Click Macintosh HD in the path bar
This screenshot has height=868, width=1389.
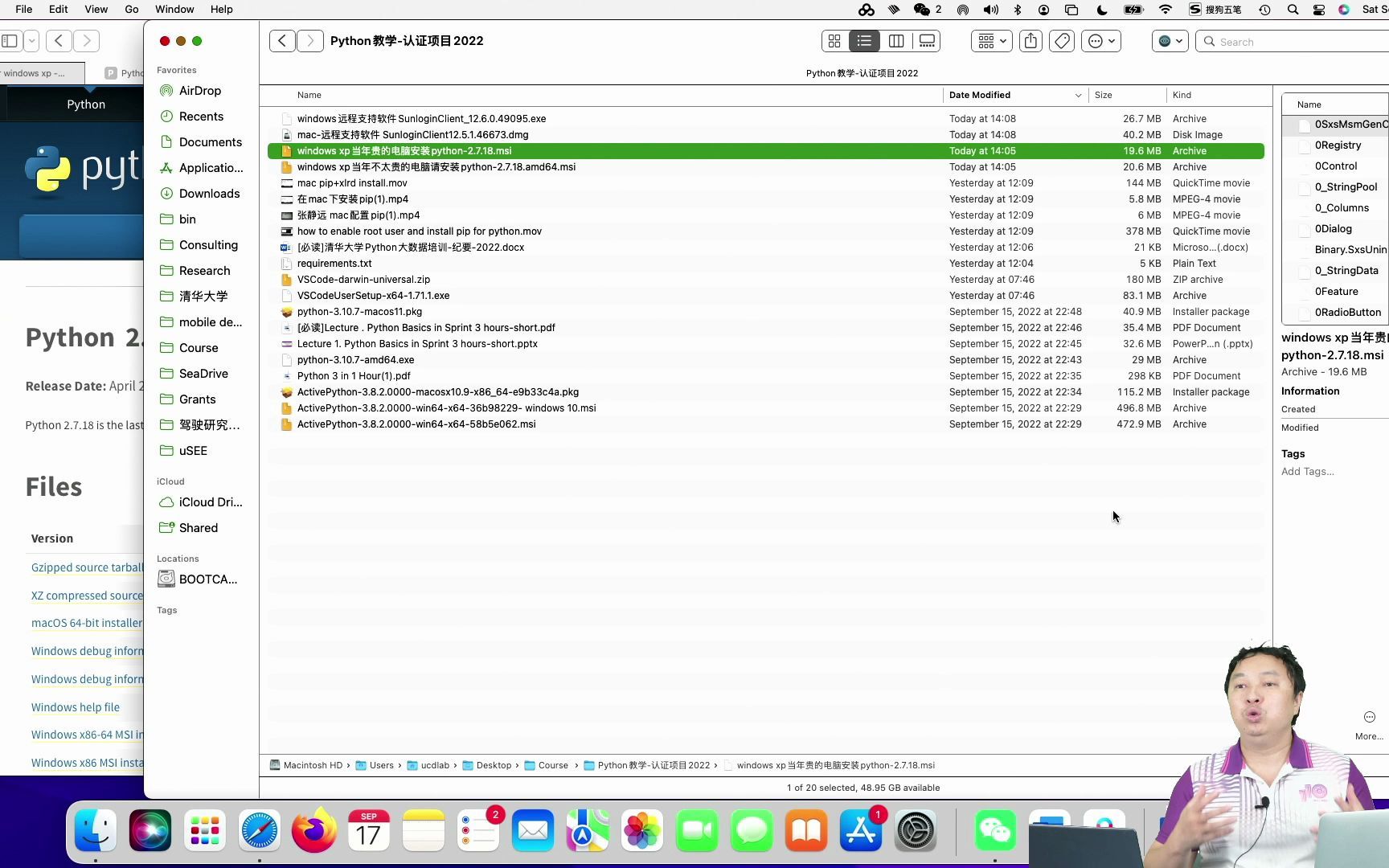[x=305, y=765]
